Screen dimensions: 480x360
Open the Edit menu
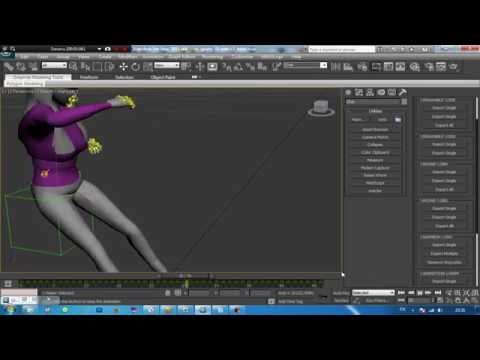(x=24, y=57)
